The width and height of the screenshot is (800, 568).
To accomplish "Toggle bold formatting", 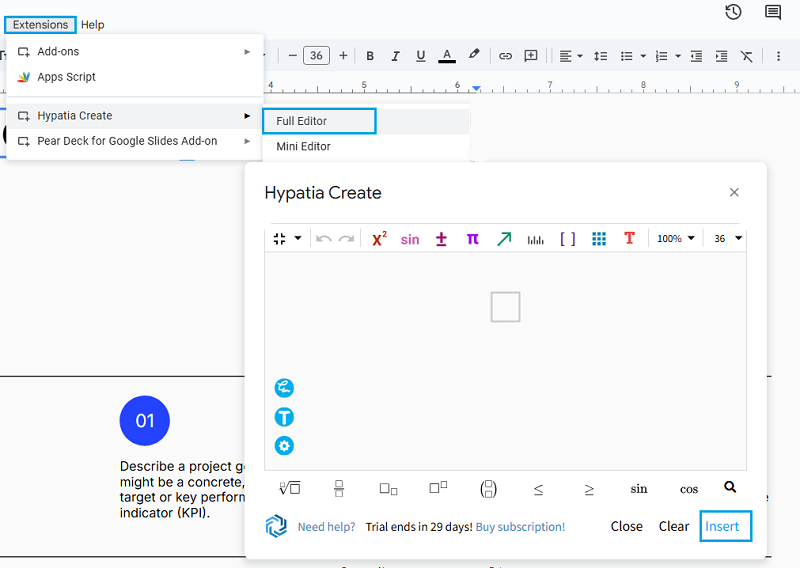I will (x=370, y=56).
